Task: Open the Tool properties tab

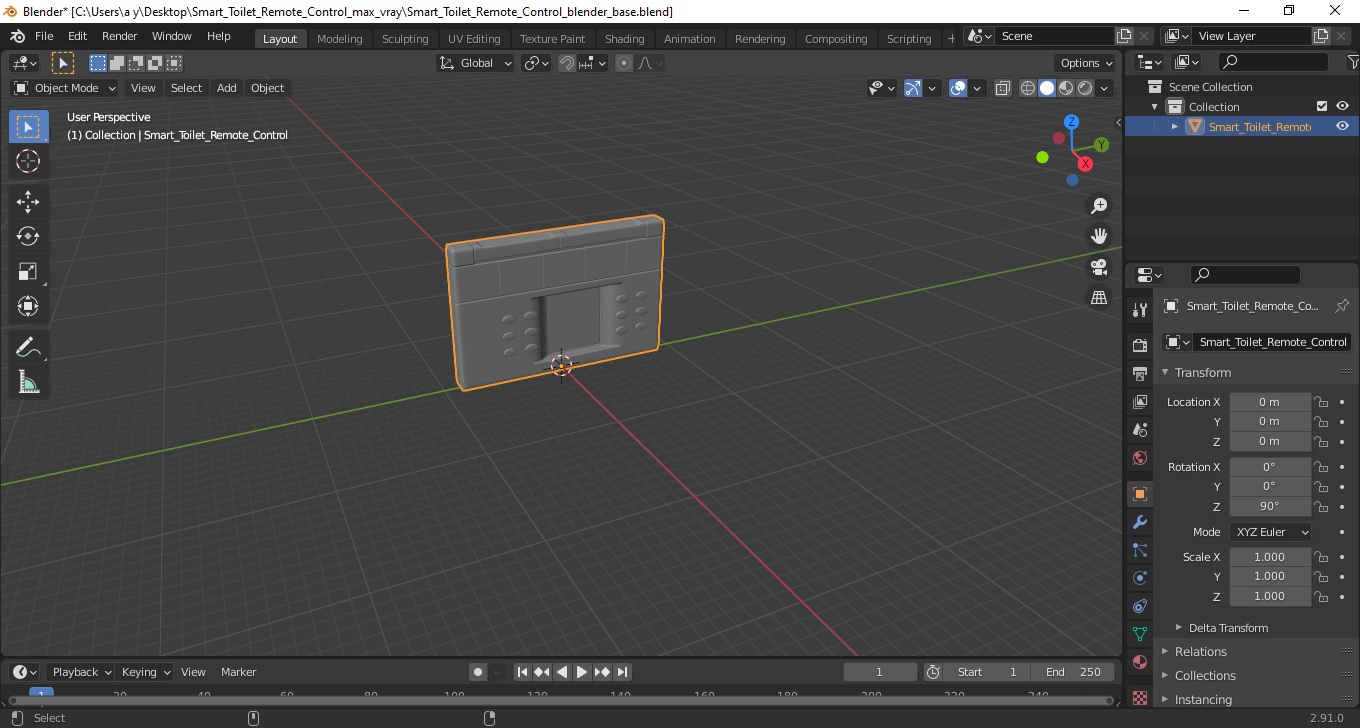Action: click(x=1139, y=310)
